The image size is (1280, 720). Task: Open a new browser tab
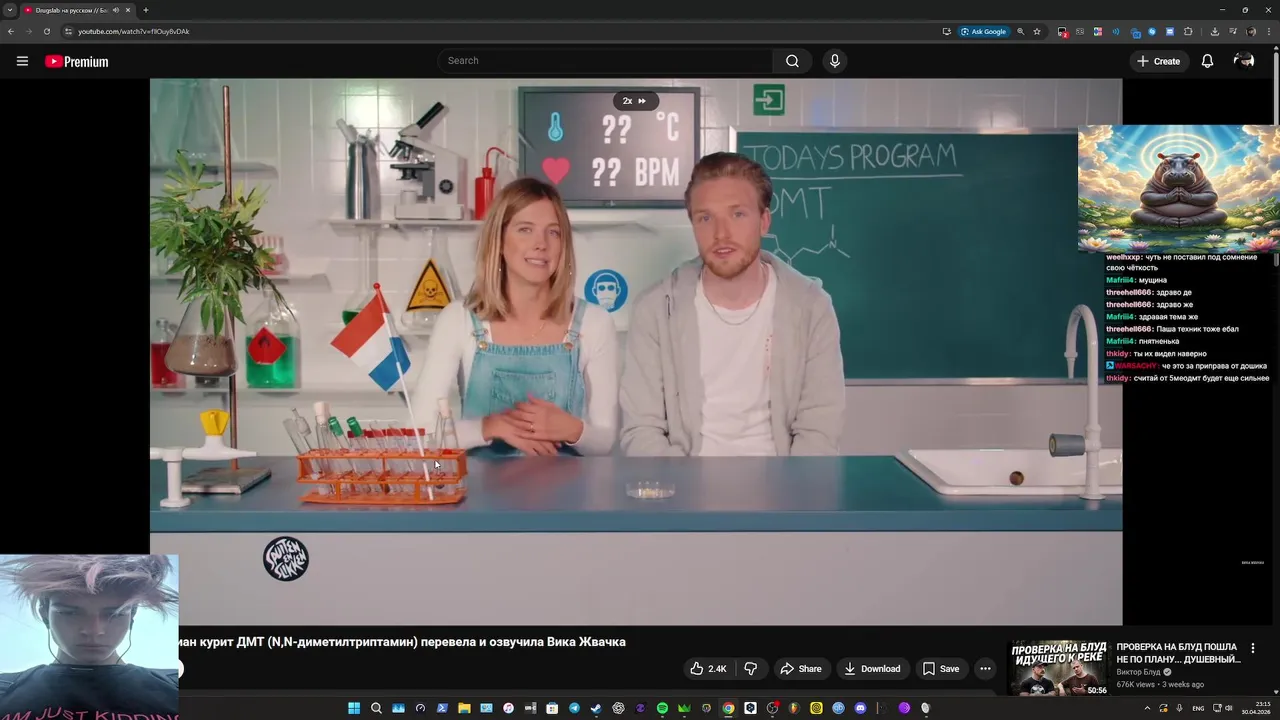[146, 10]
